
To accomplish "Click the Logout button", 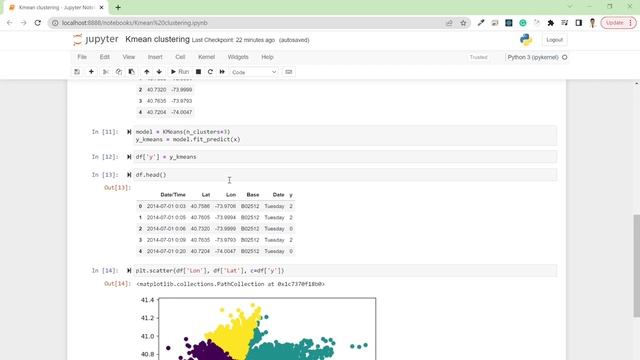I will pos(554,40).
